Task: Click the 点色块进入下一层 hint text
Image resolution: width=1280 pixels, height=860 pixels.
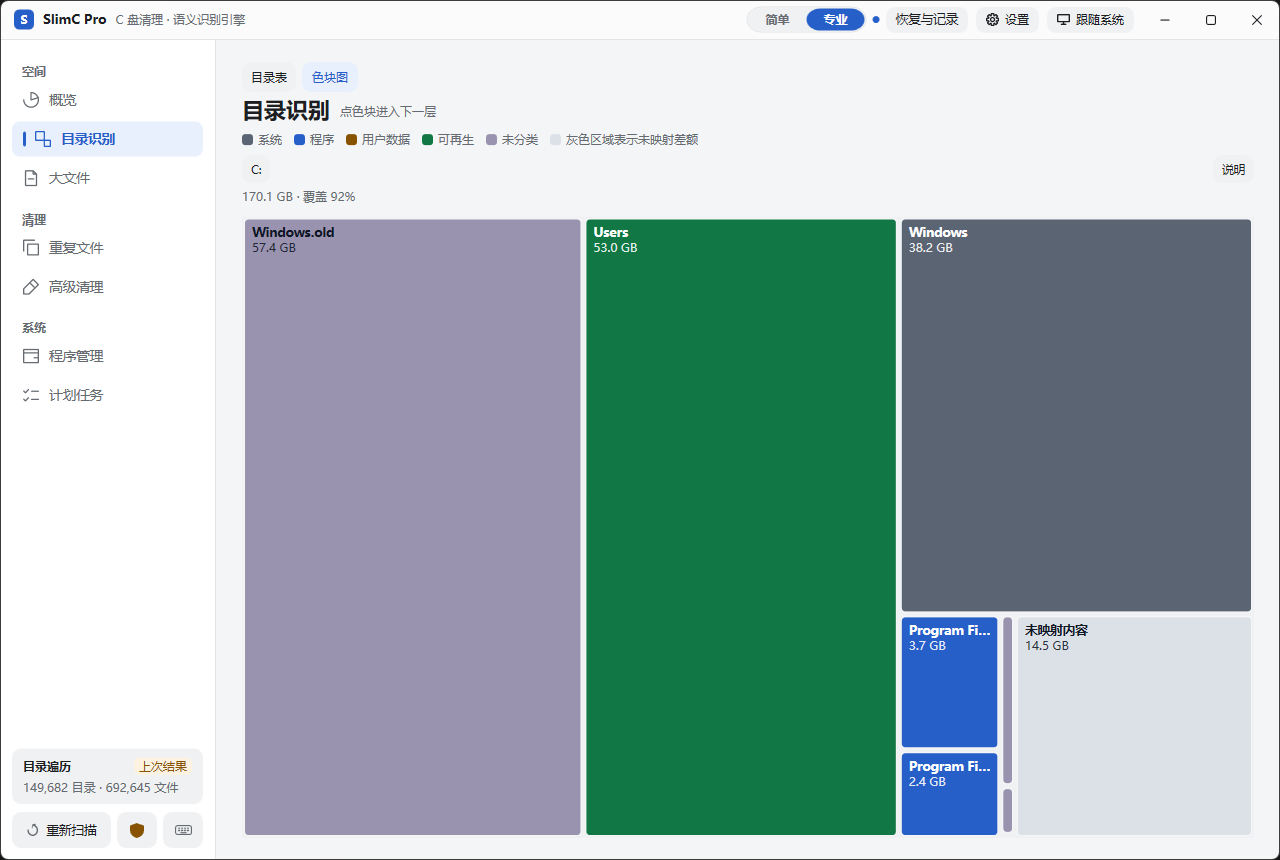Action: coord(388,112)
